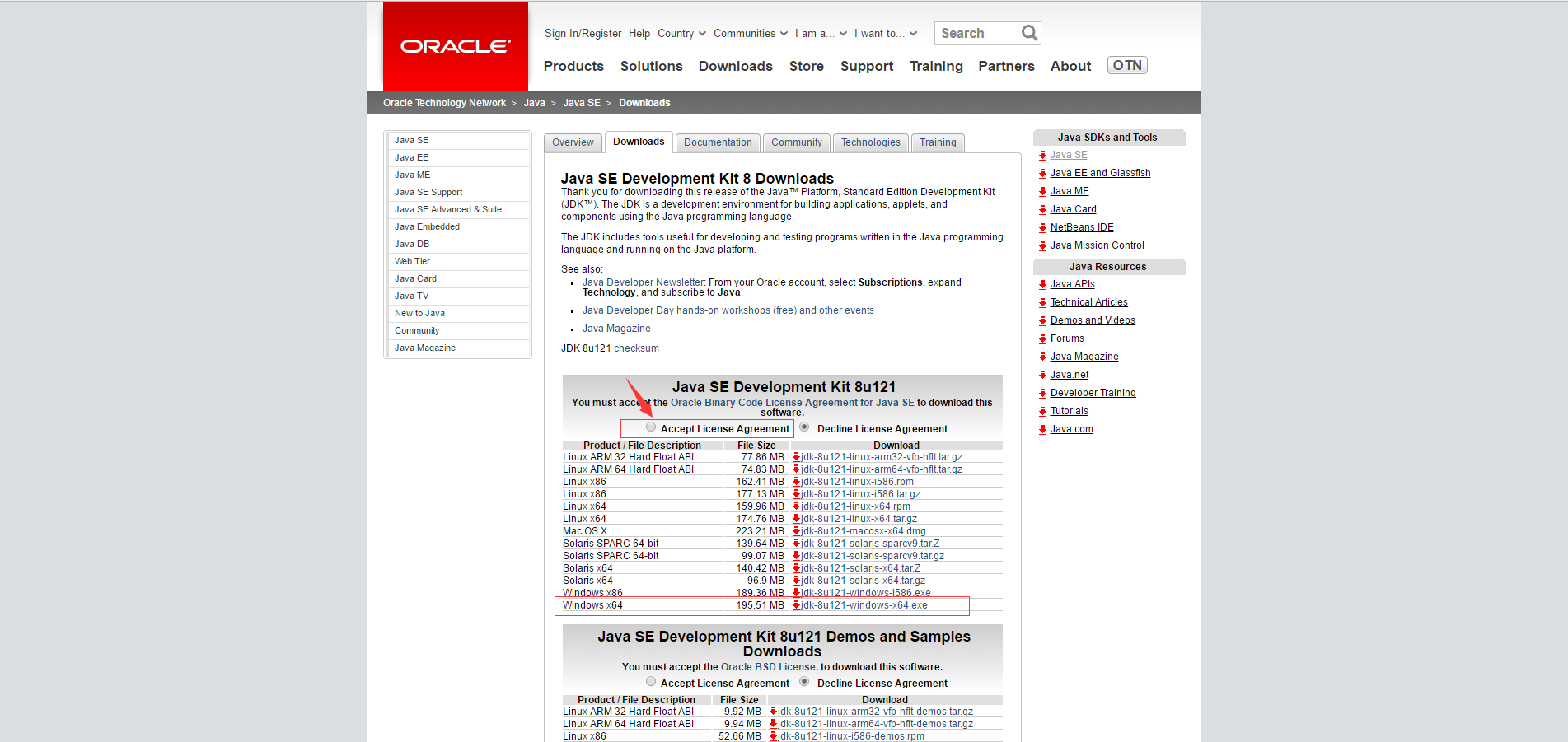
Task: Click Java Developer Newsletter link
Action: click(x=644, y=282)
